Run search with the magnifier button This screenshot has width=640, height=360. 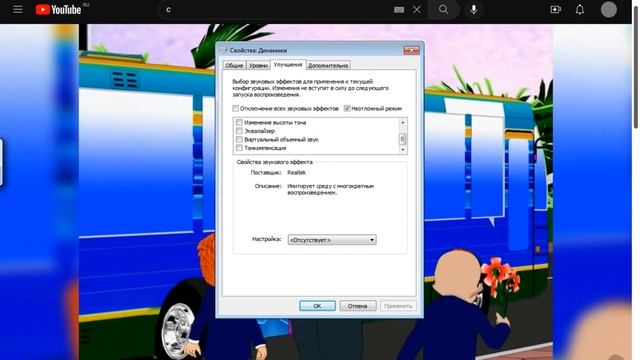[x=443, y=9]
